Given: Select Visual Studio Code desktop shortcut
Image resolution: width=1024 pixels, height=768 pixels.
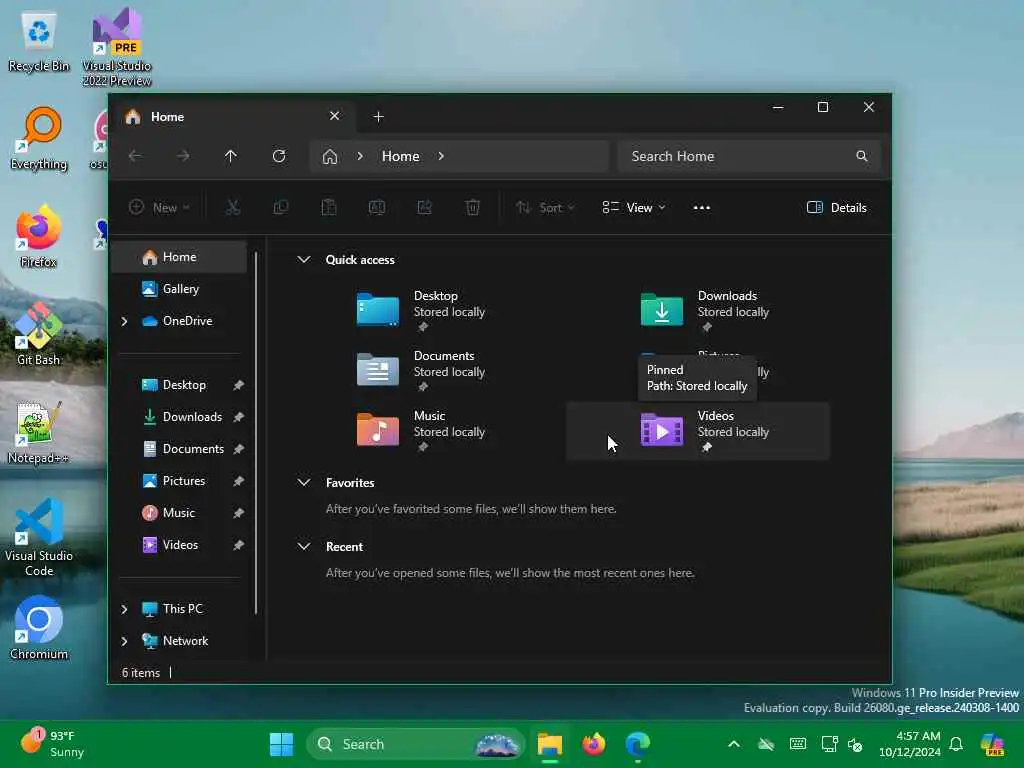Looking at the screenshot, I should click(39, 537).
